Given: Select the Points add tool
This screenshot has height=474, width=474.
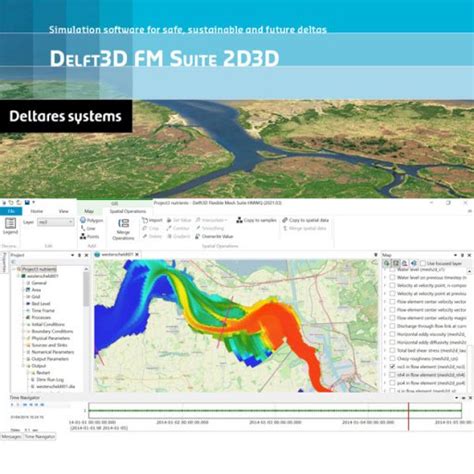Looking at the screenshot, I should (89, 236).
